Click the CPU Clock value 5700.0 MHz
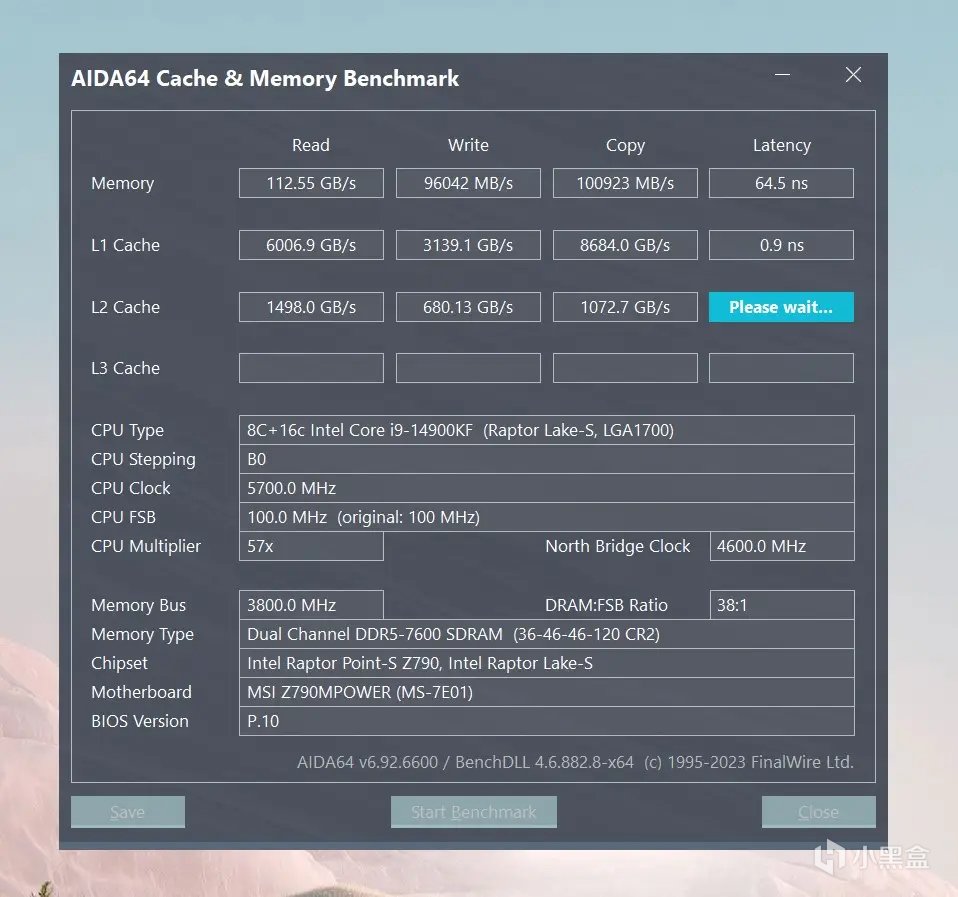The height and width of the screenshot is (897, 958). pyautogui.click(x=546, y=488)
